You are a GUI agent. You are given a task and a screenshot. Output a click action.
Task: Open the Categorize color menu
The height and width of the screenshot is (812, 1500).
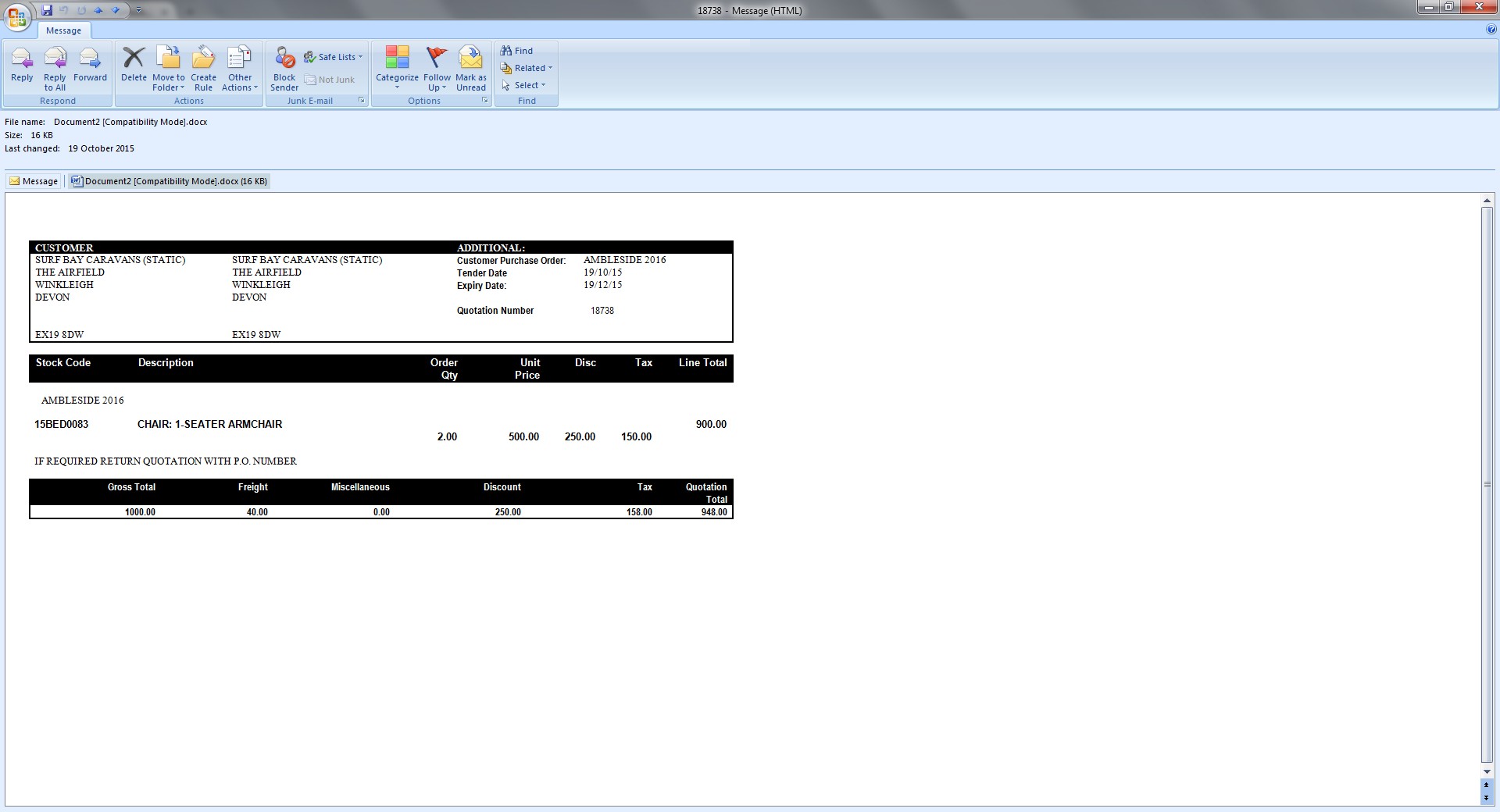pyautogui.click(x=397, y=69)
